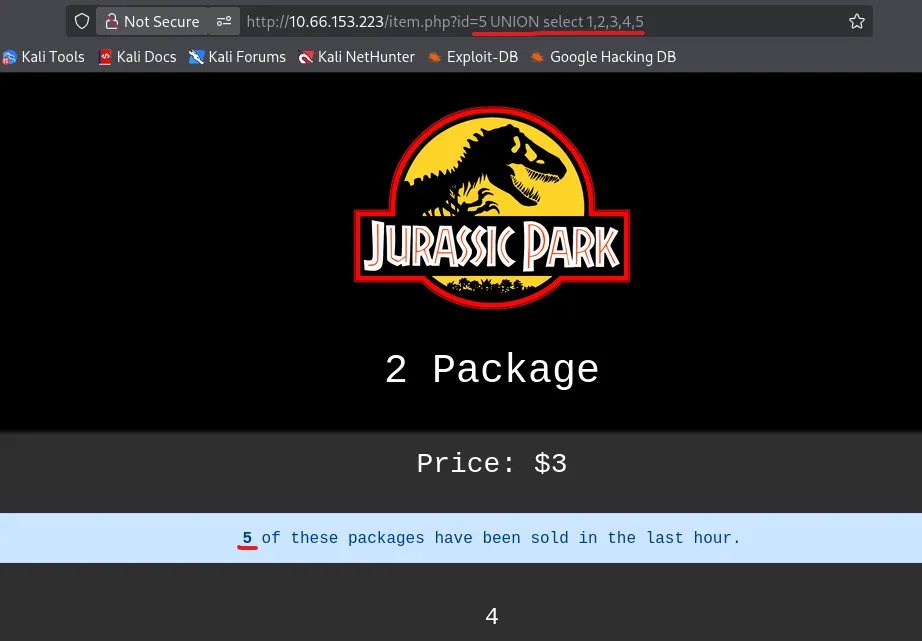
Task: Click the "Not Secure" label text
Action: (161, 21)
